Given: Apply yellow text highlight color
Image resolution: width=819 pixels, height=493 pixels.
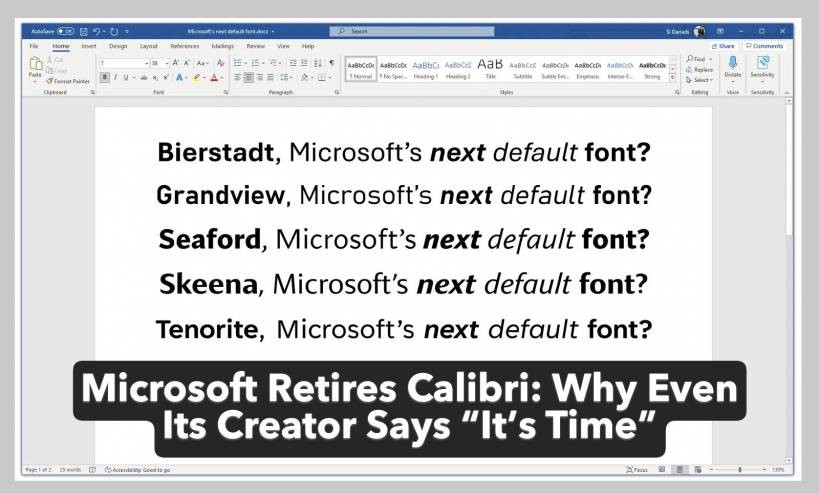Looking at the screenshot, I should 196,77.
